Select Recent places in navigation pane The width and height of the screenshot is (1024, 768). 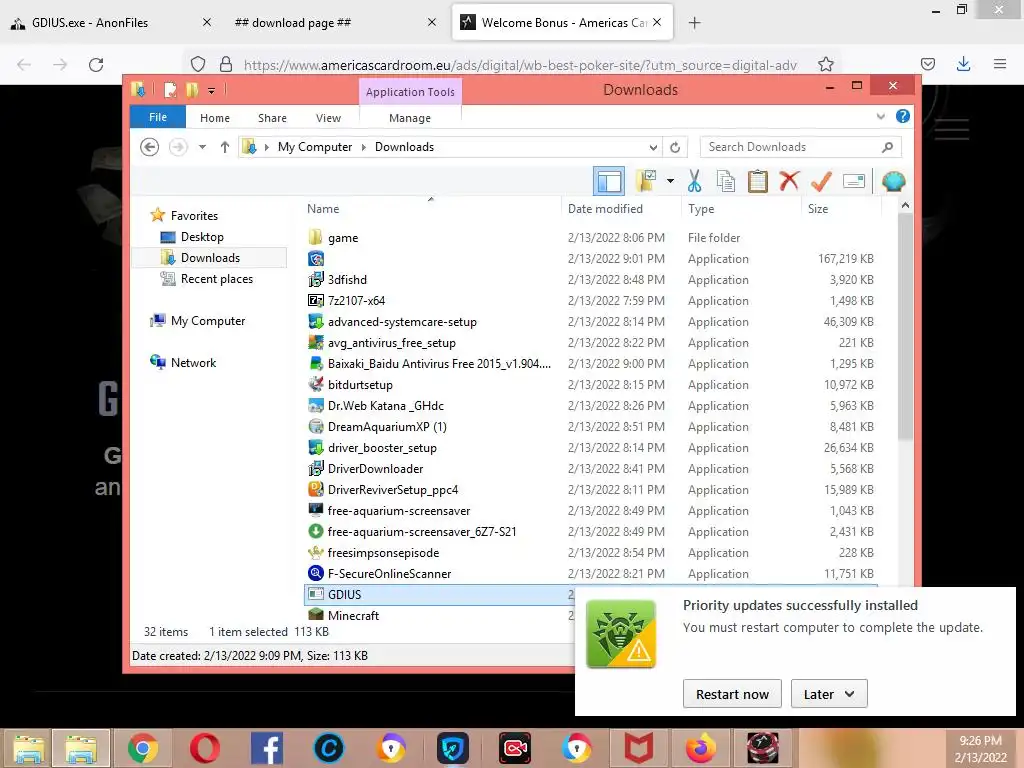point(216,278)
